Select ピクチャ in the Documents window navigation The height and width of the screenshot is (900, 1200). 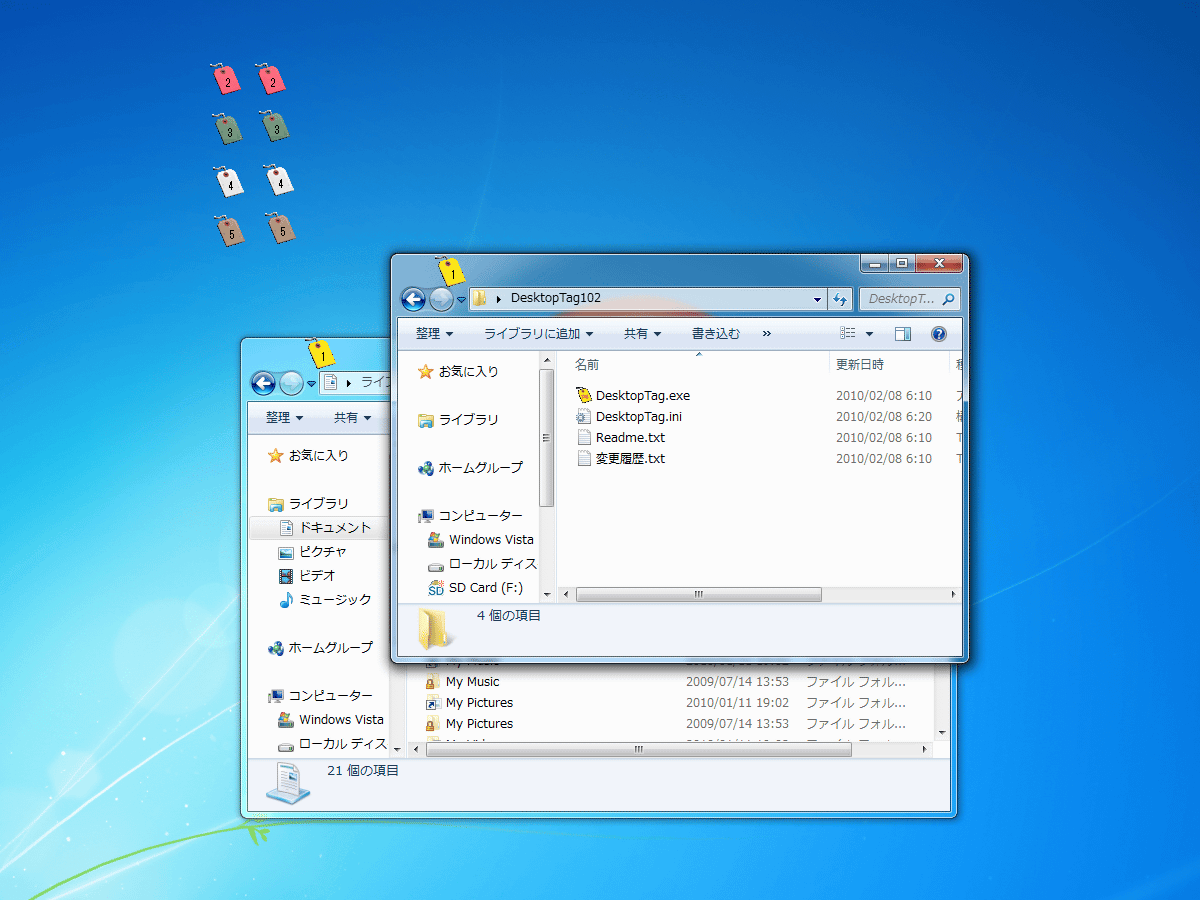click(312, 551)
